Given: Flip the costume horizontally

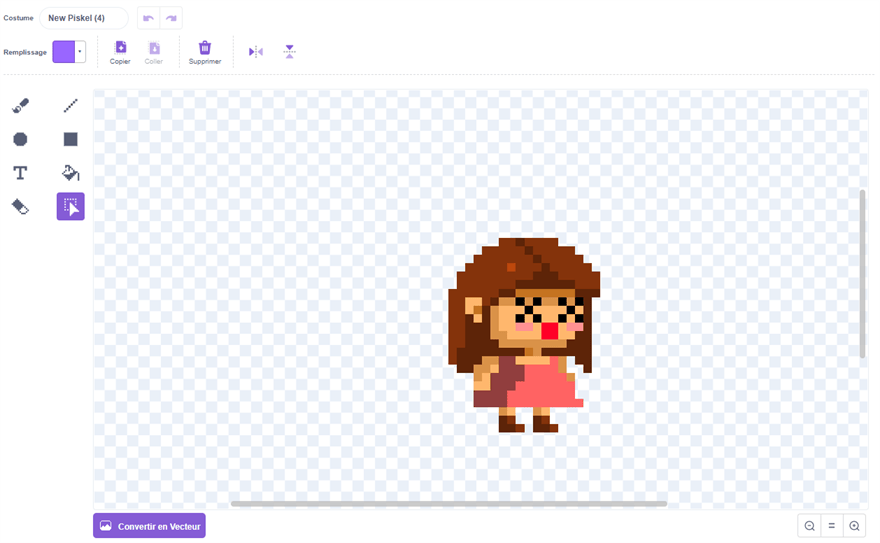Looking at the screenshot, I should click(x=256, y=52).
